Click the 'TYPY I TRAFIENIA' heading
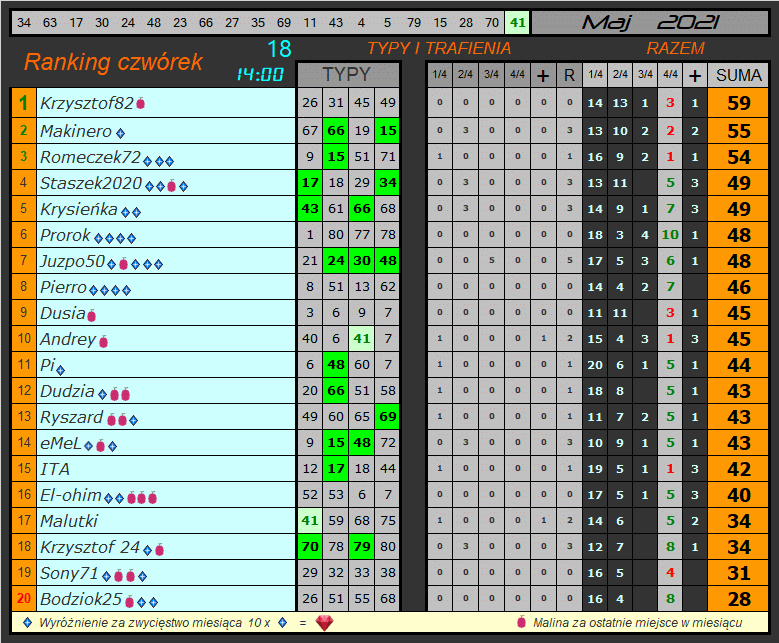779x643 pixels. [439, 48]
